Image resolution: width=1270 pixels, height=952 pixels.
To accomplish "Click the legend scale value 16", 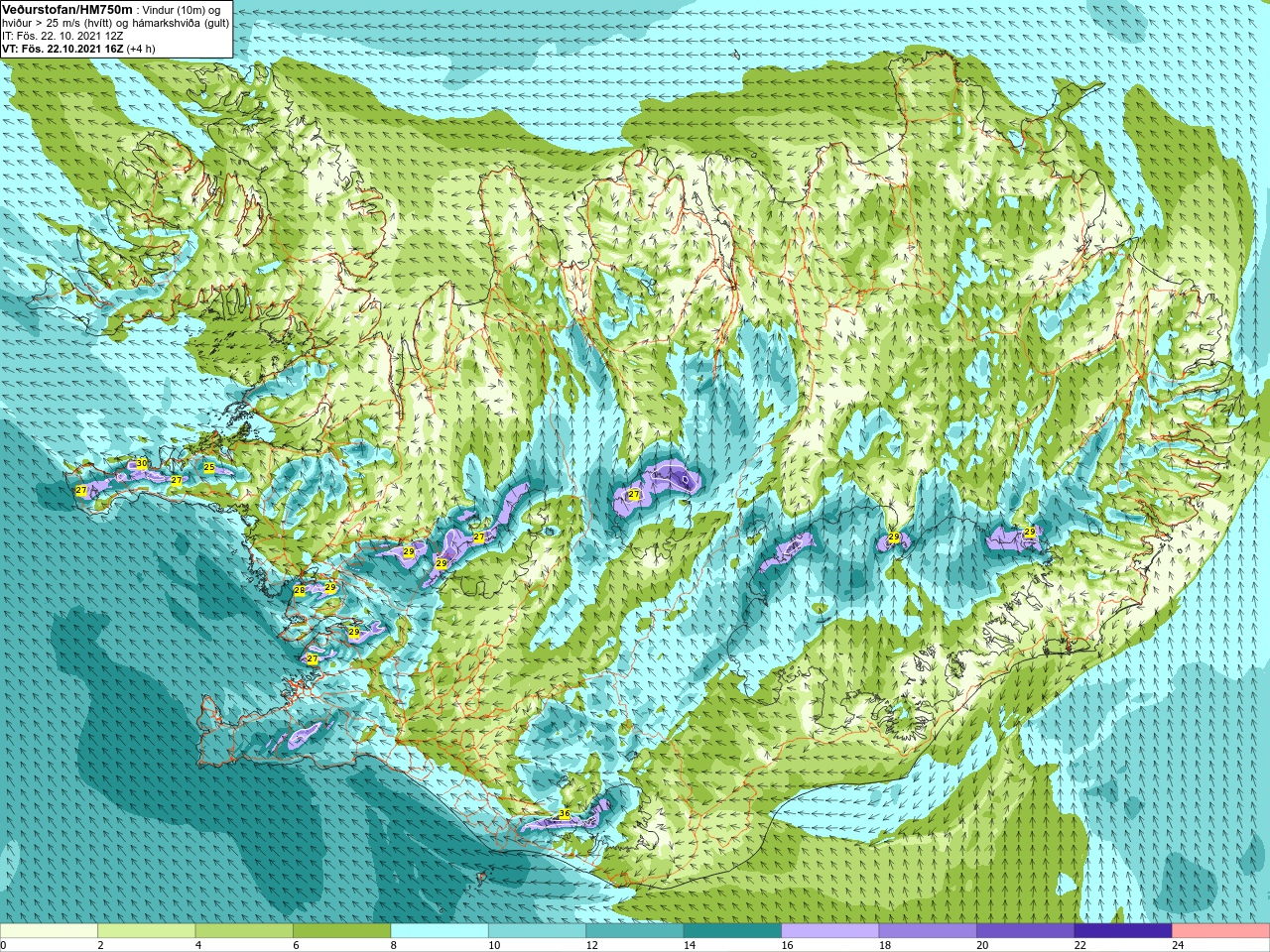I will [x=787, y=946].
